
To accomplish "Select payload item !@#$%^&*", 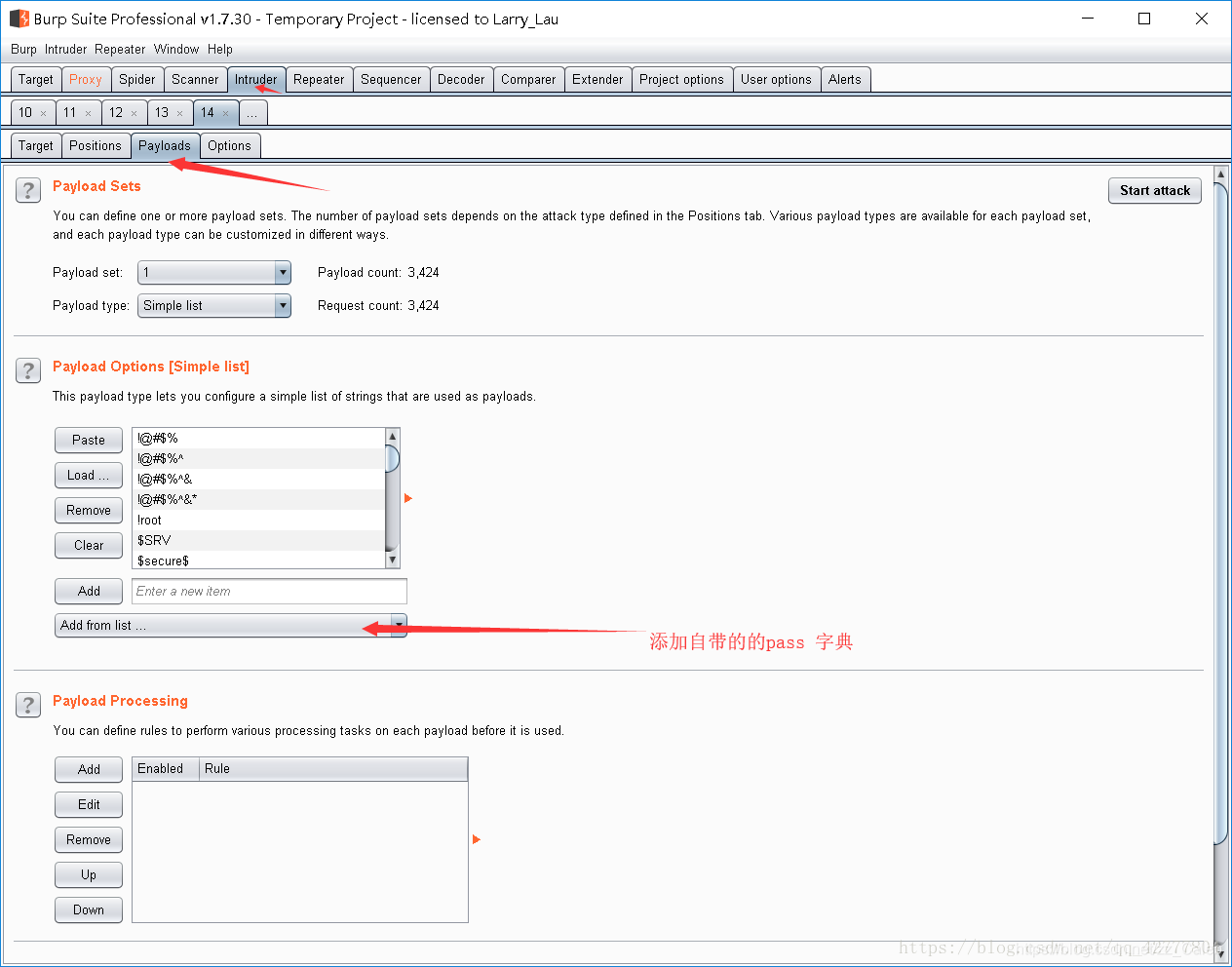I will pos(259,500).
